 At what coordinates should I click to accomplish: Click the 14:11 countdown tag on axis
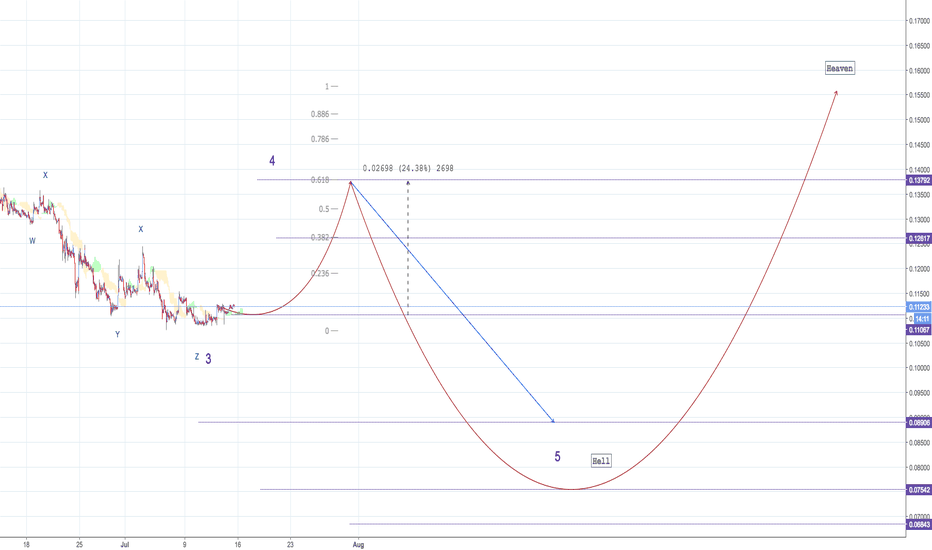click(x=922, y=319)
